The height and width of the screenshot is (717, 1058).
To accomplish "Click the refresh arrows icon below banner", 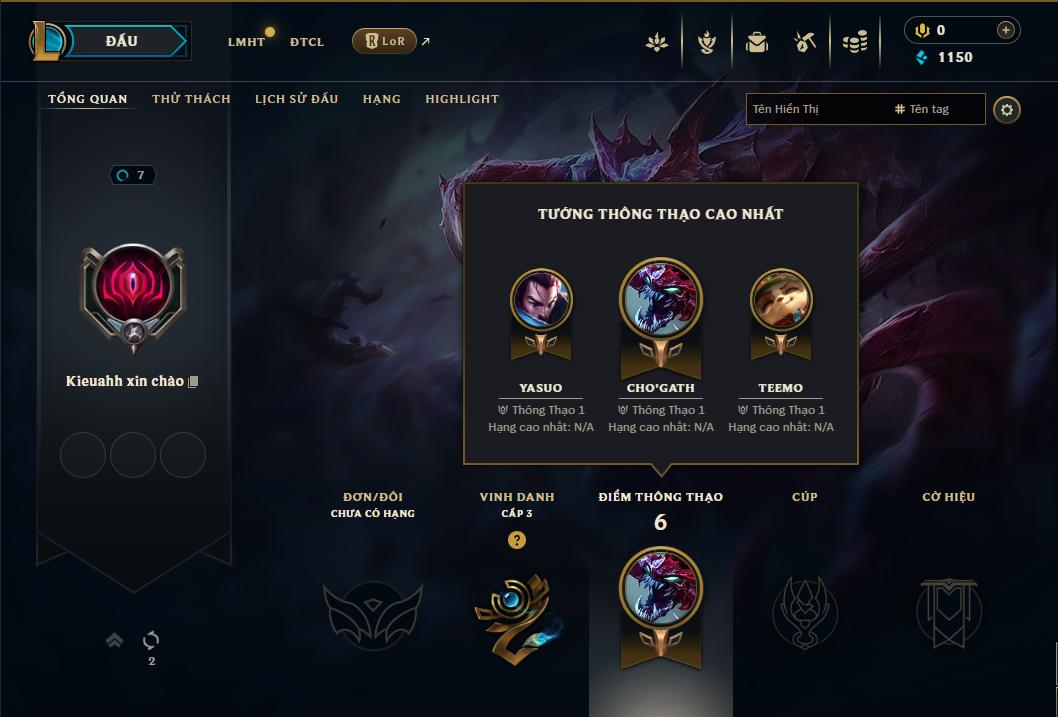I will [151, 640].
